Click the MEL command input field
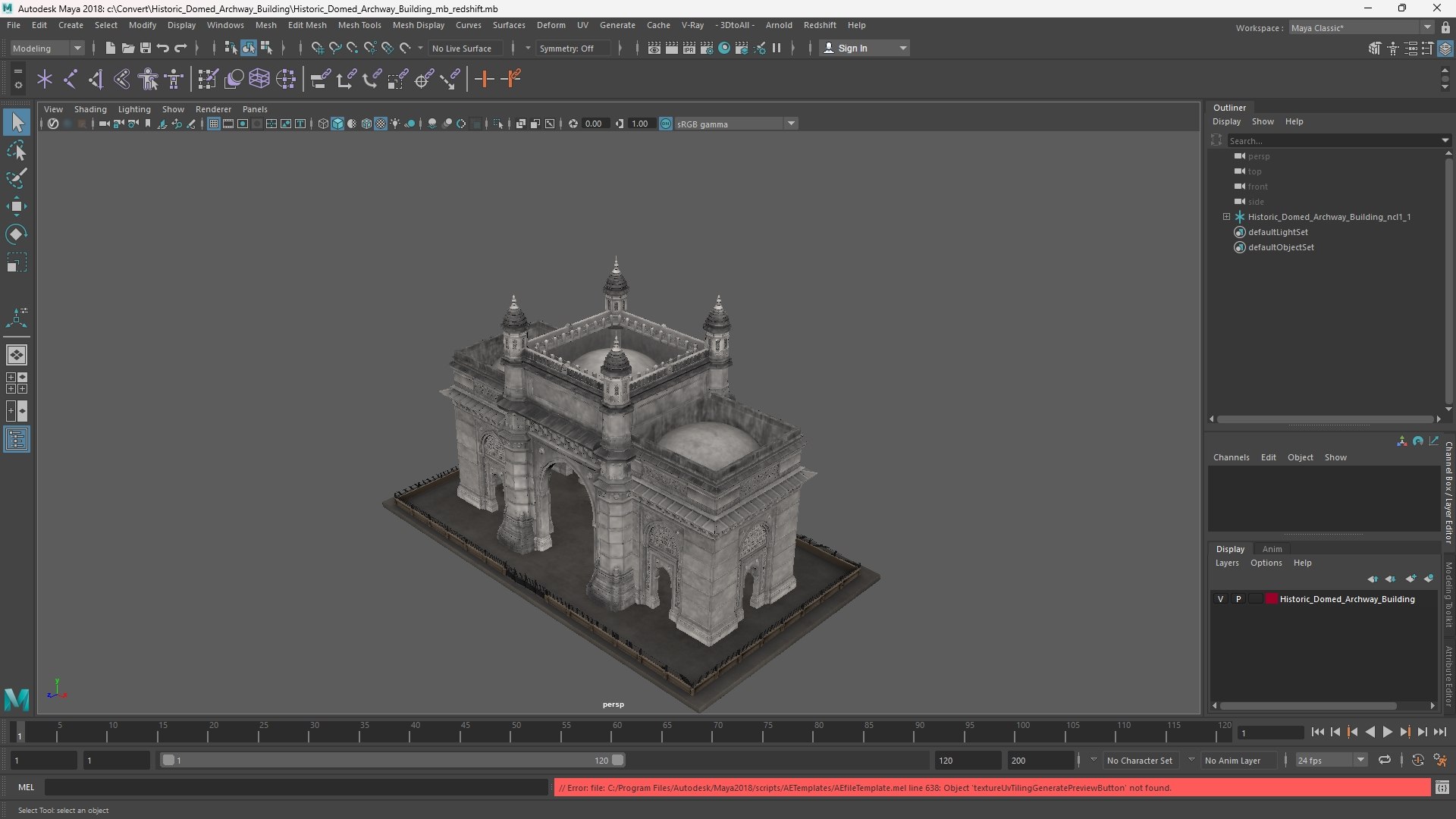Image resolution: width=1456 pixels, height=819 pixels. [x=296, y=787]
